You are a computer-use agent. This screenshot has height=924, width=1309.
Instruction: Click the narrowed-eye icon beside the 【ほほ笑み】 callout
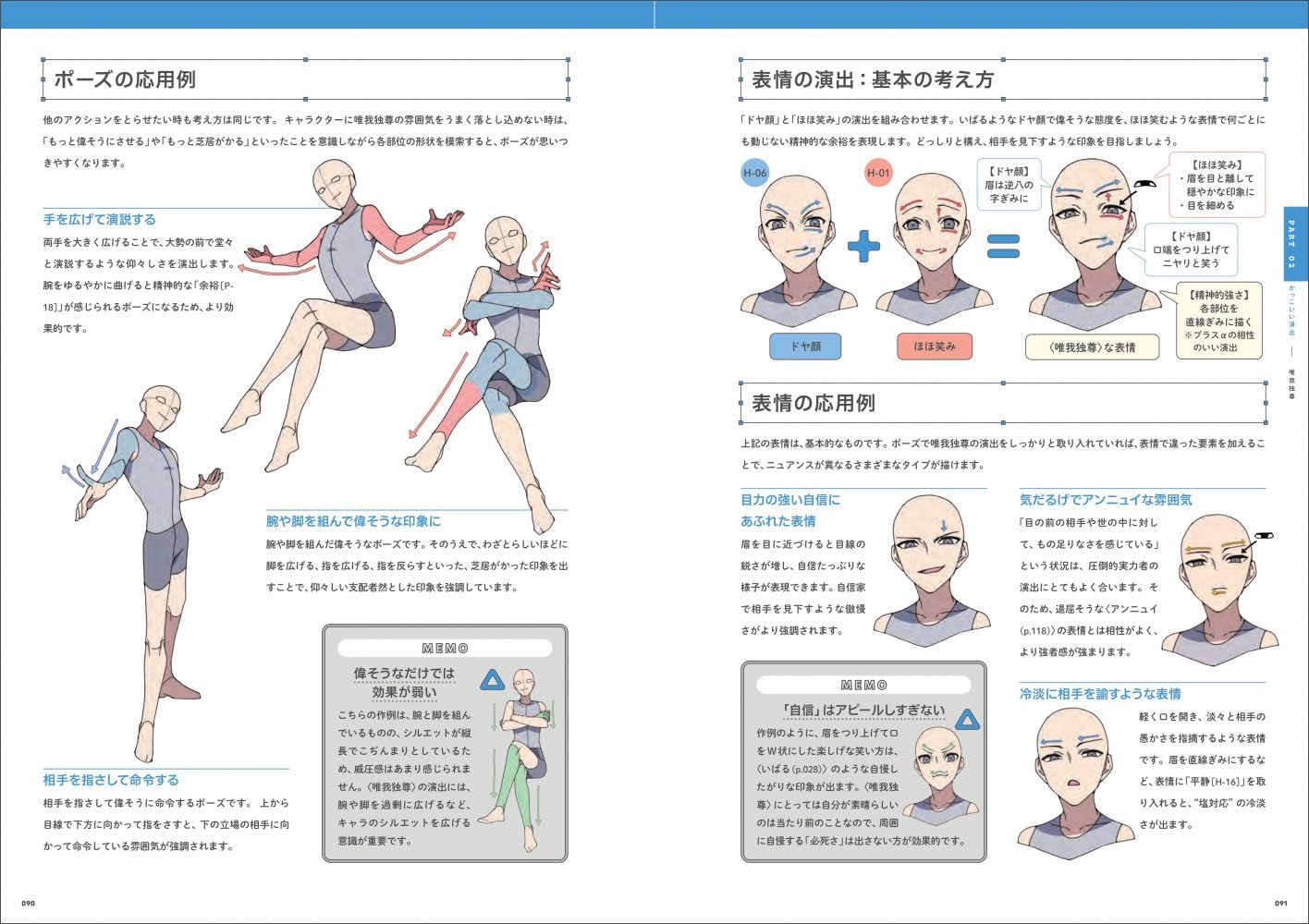1145,186
